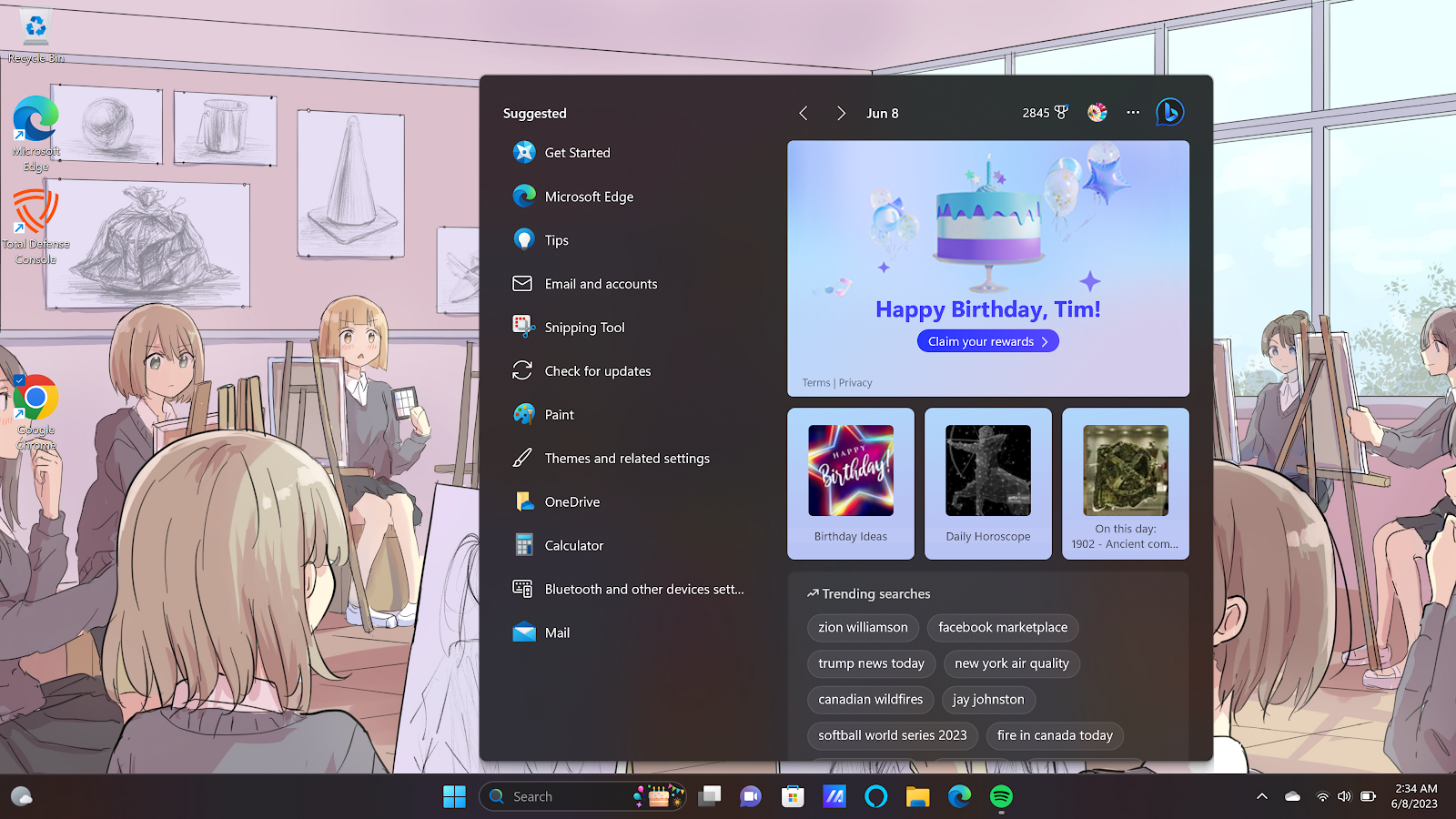Open Task View on taskbar
Viewport: 1456px width, 819px height.
[x=709, y=796]
